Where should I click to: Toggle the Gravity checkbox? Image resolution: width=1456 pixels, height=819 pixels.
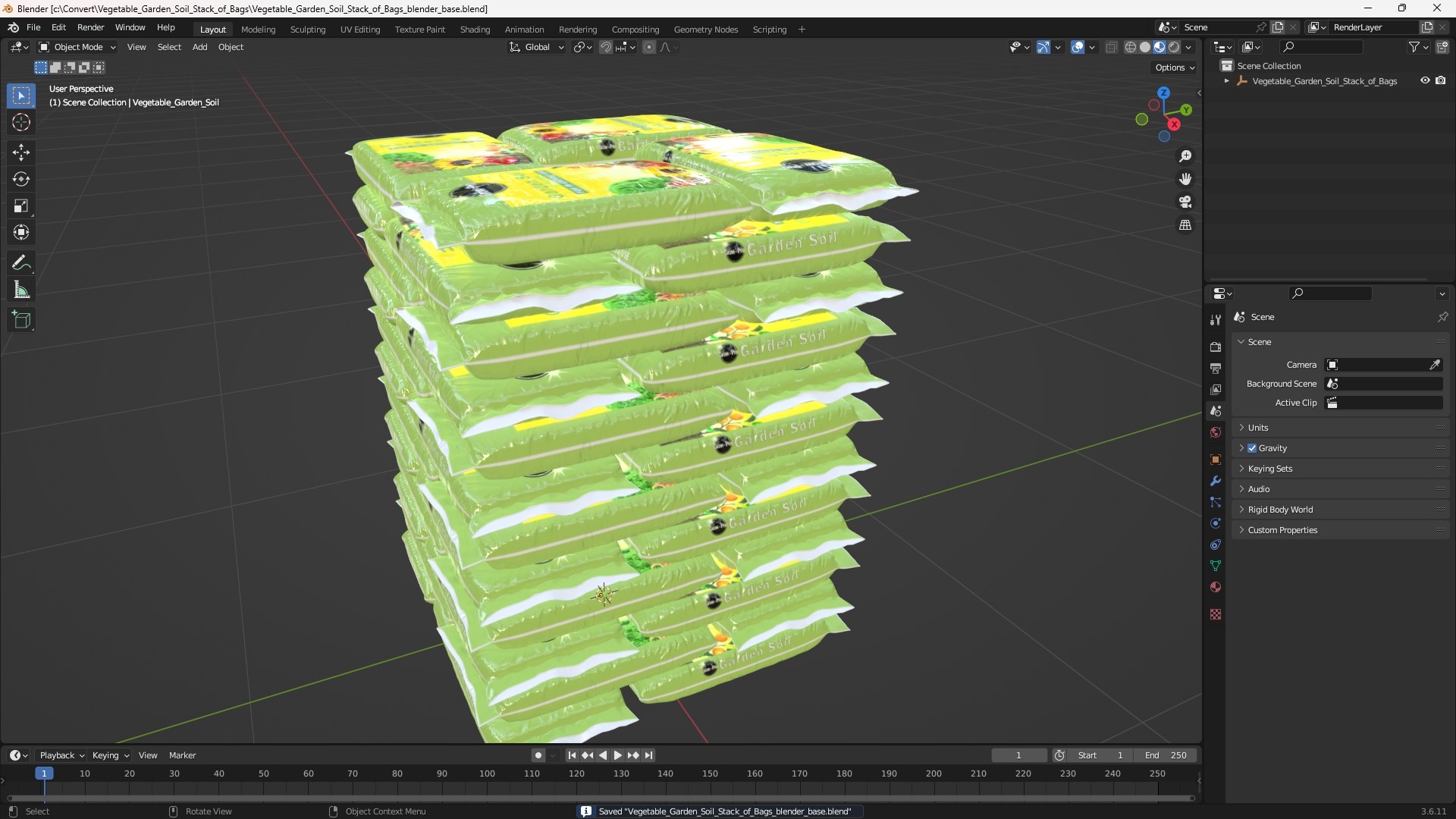coord(1252,448)
